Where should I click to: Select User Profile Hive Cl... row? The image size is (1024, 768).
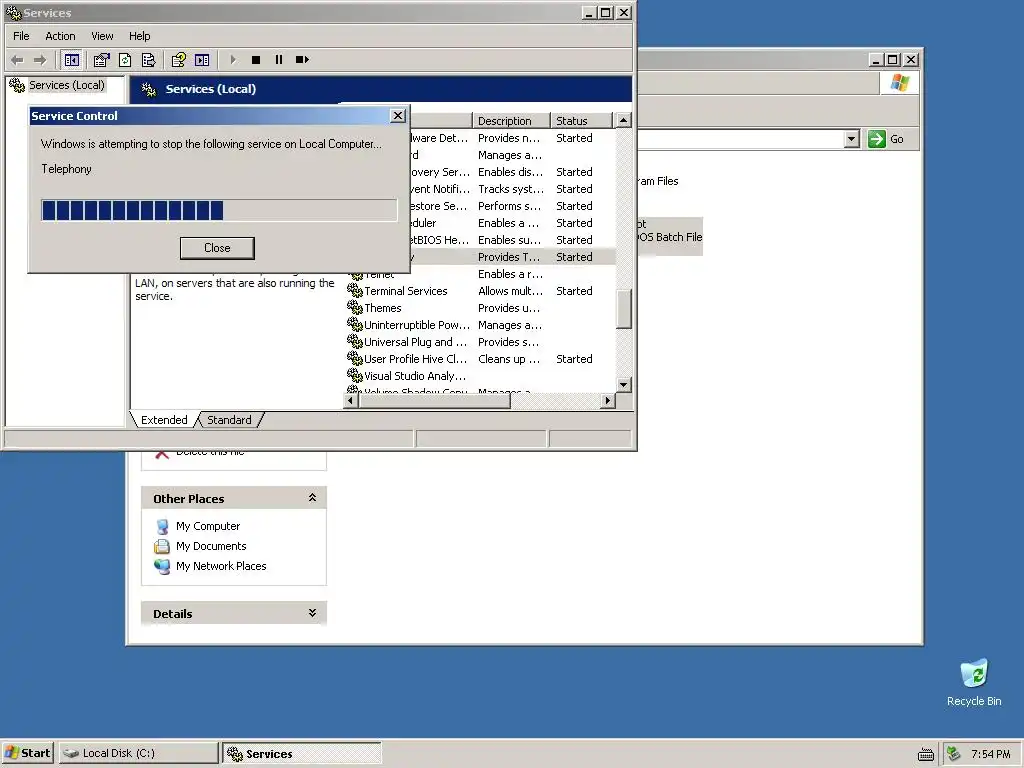tap(480, 359)
